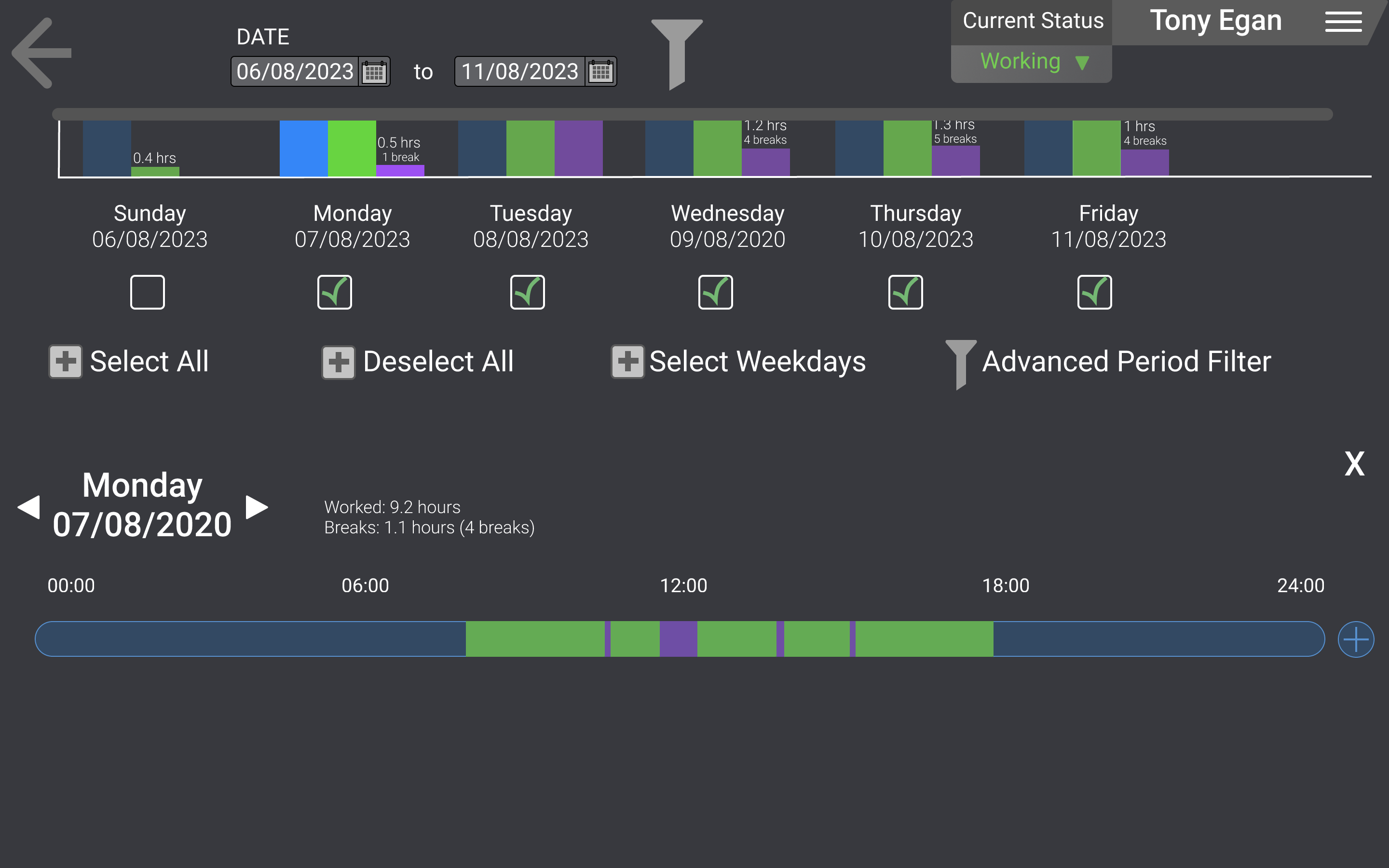Click Friday's 1 hrs 4 breaks label
Screen dimensions: 1389x868
point(1144,133)
